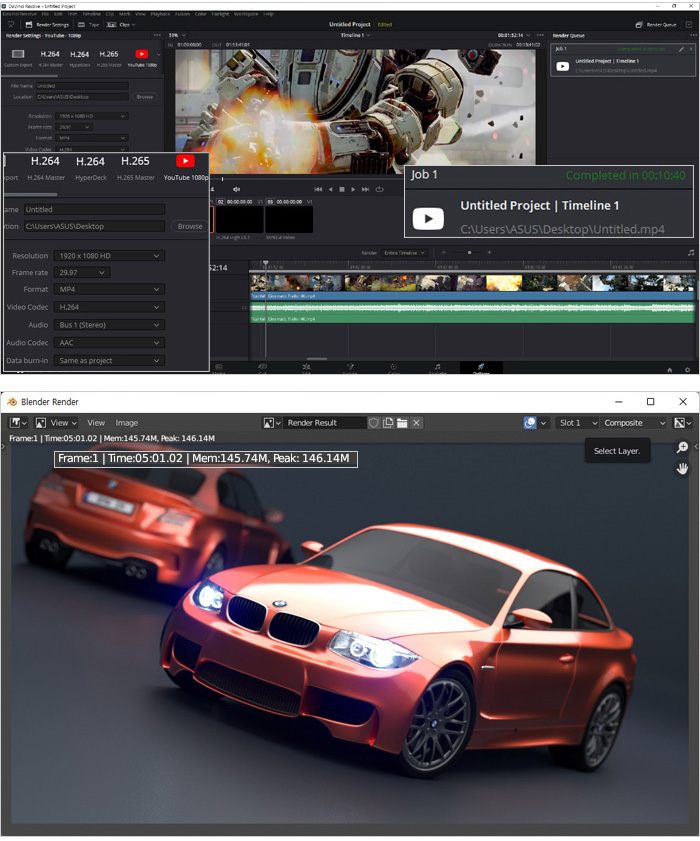Open the View menu in Blender Render
The image size is (700, 841).
[x=96, y=423]
